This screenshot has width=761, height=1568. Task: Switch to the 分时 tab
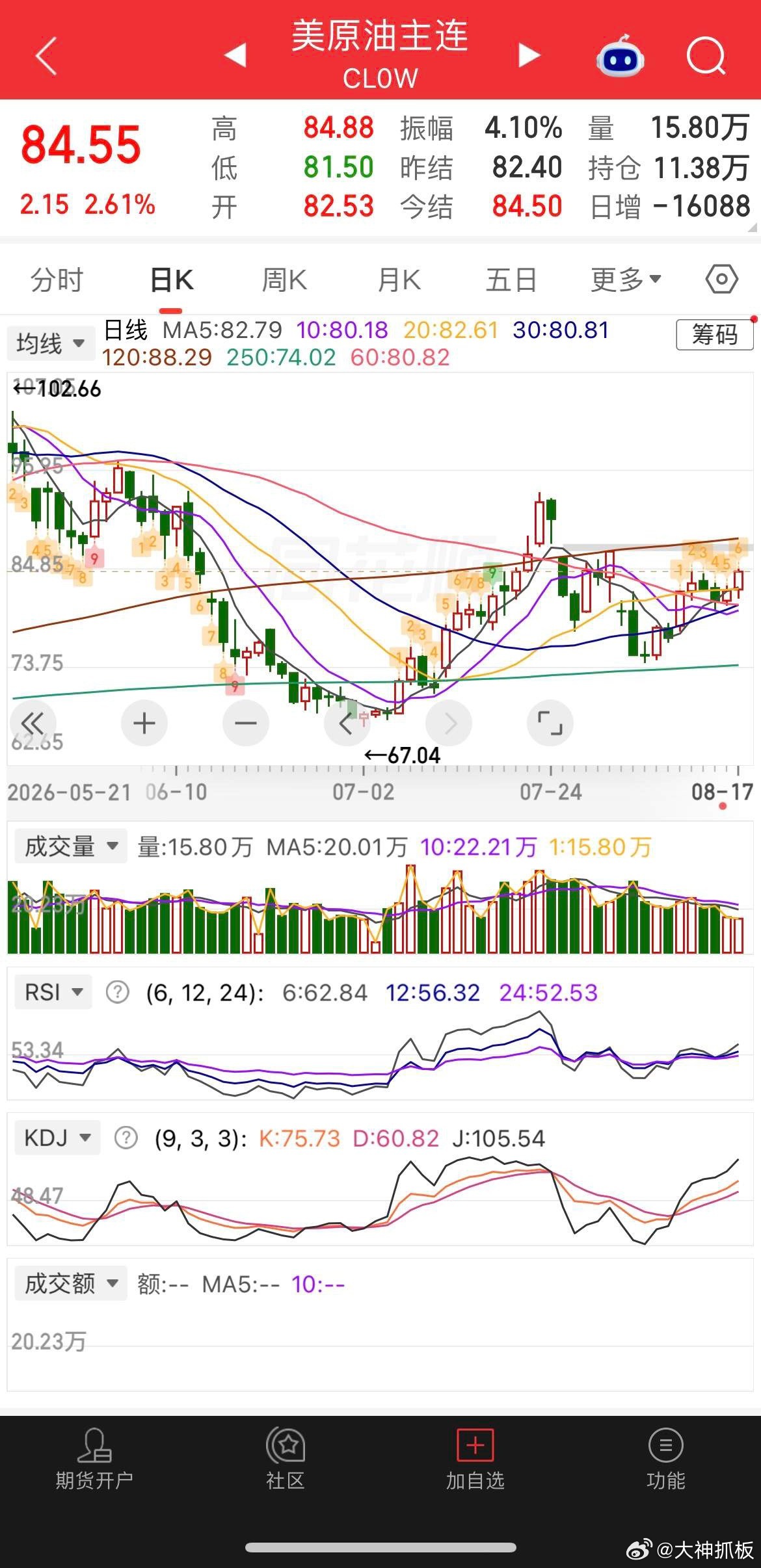point(57,280)
